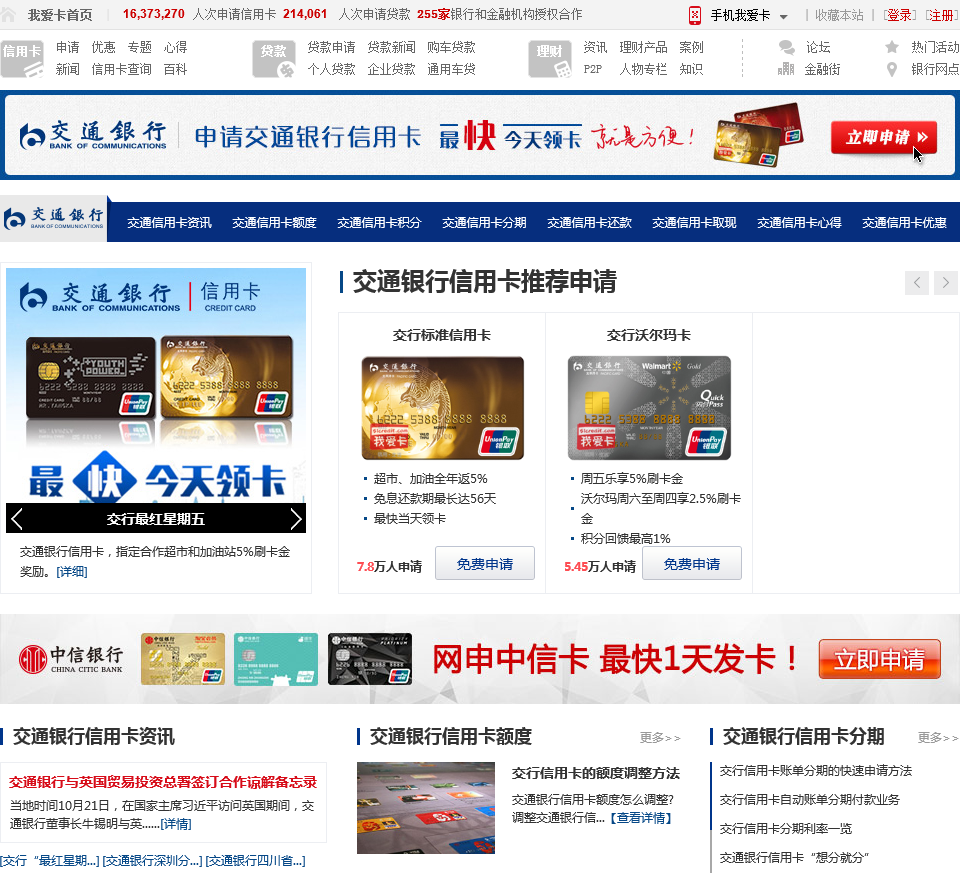
Task: Select the 交通信用卡积分 tab
Action: (x=379, y=223)
